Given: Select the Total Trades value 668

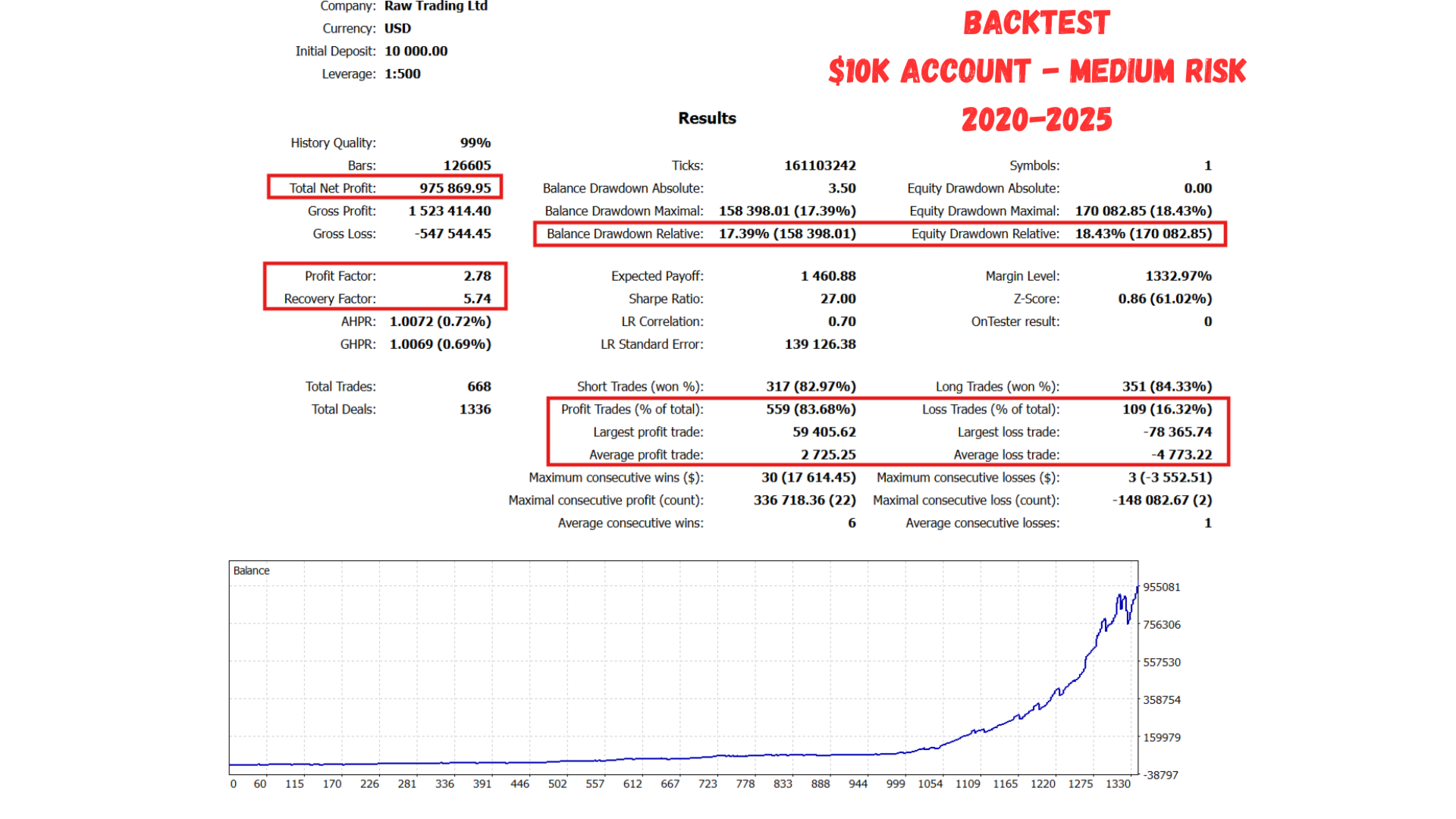Looking at the screenshot, I should click(x=479, y=387).
